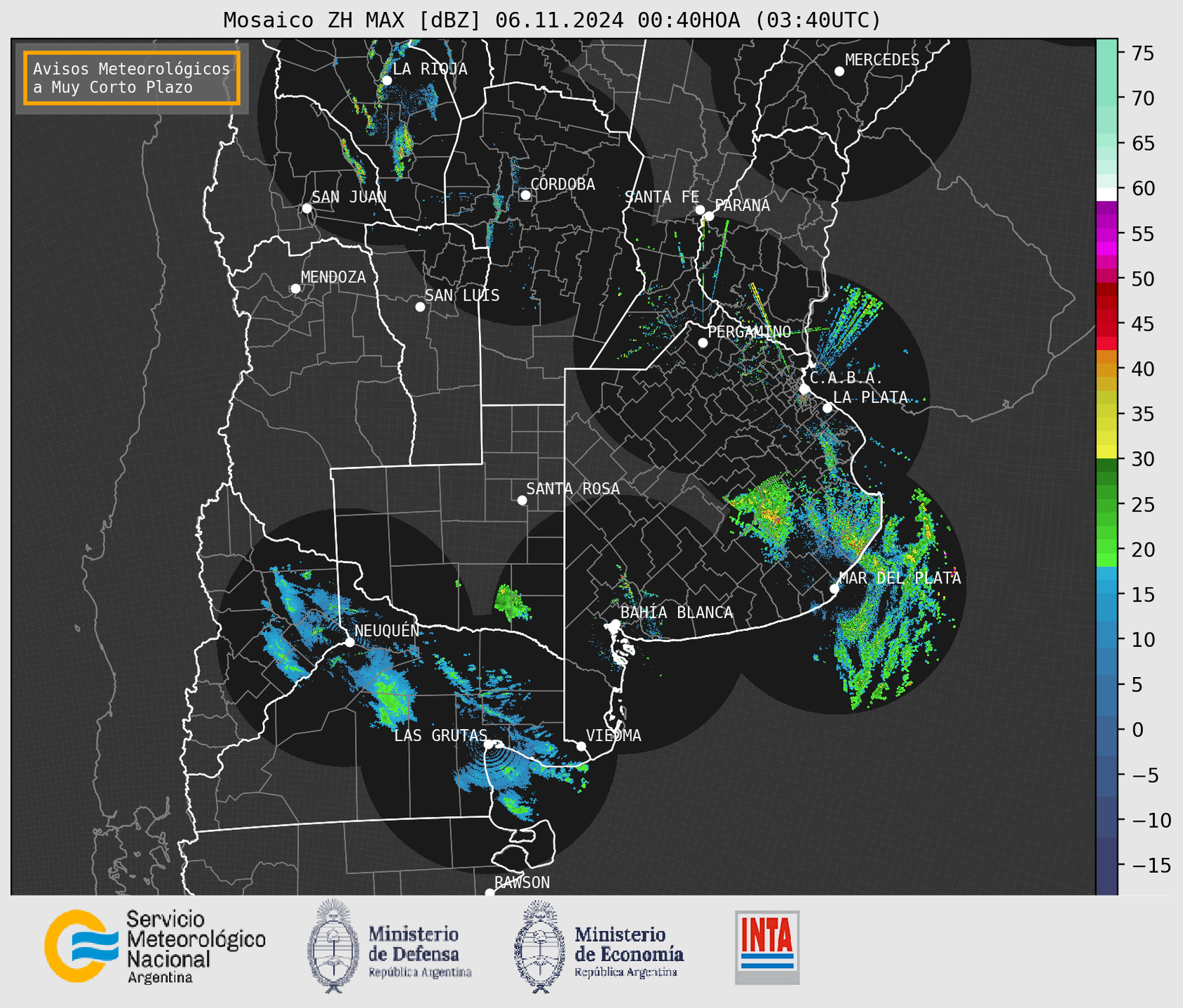
Task: Click the CÓRDOBA city label text
Action: (562, 184)
